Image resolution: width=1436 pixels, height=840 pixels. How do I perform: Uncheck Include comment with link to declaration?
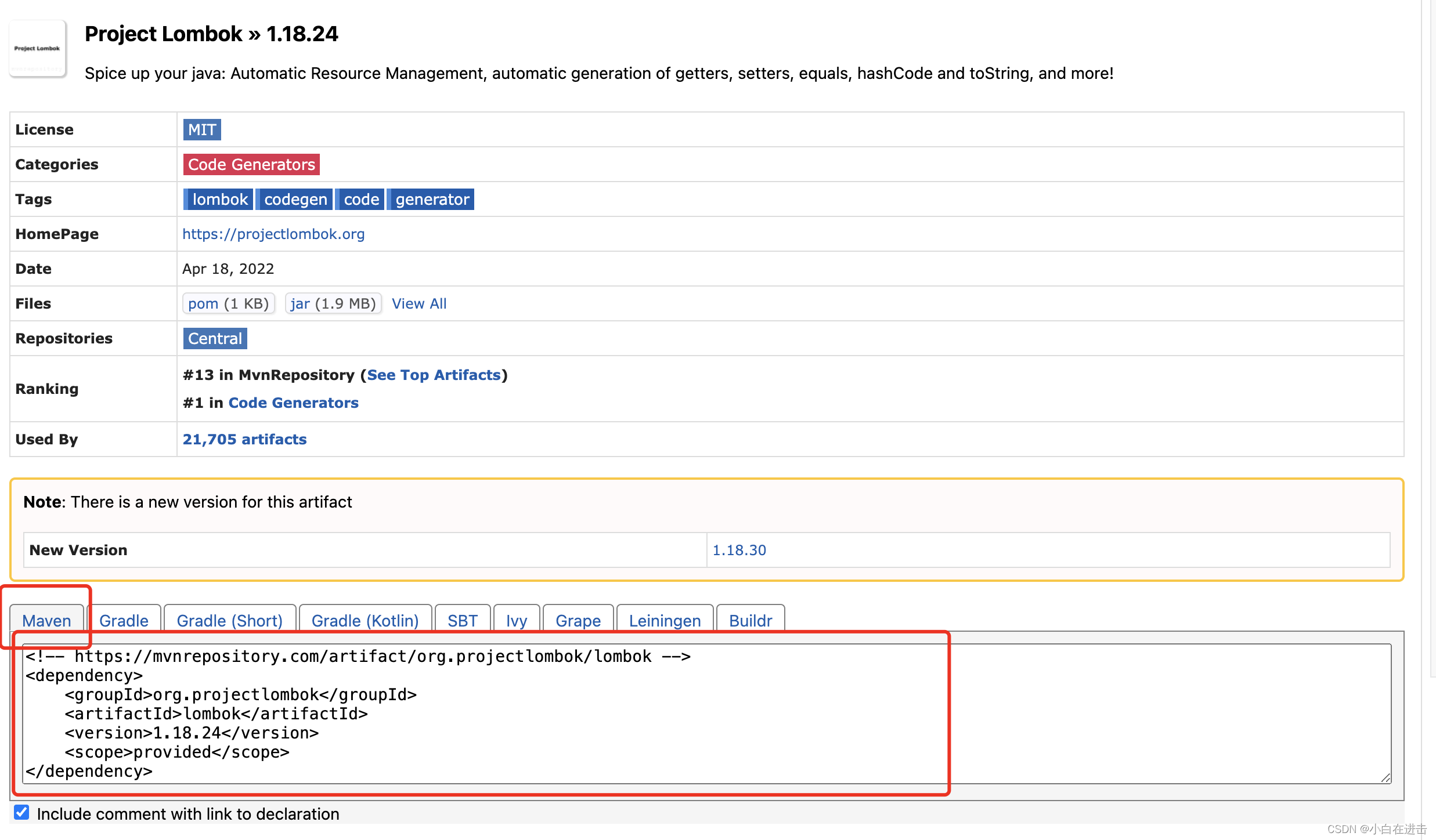tap(21, 812)
